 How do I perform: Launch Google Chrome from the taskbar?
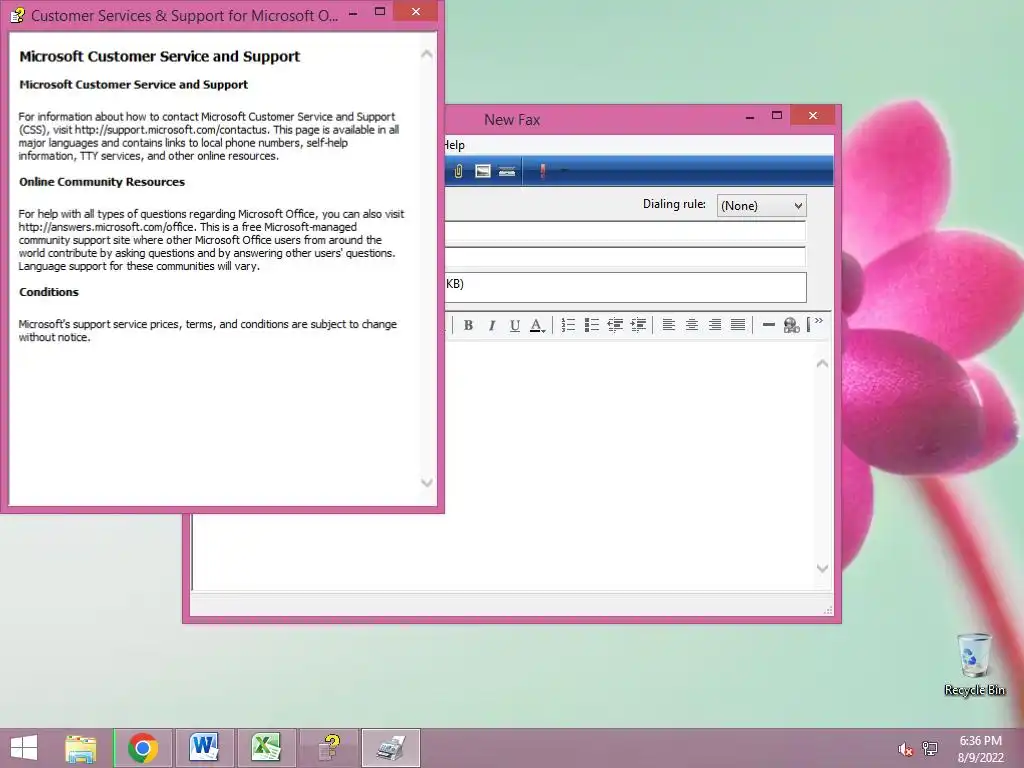coord(143,748)
